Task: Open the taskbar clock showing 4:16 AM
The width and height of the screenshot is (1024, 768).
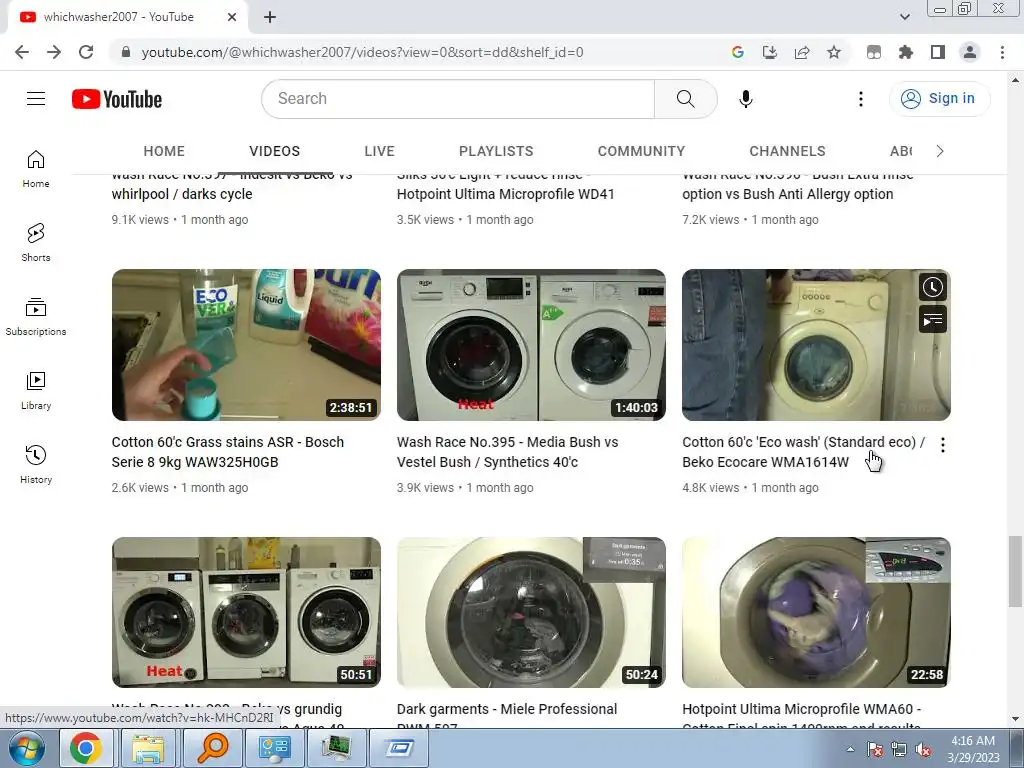Action: (973, 749)
